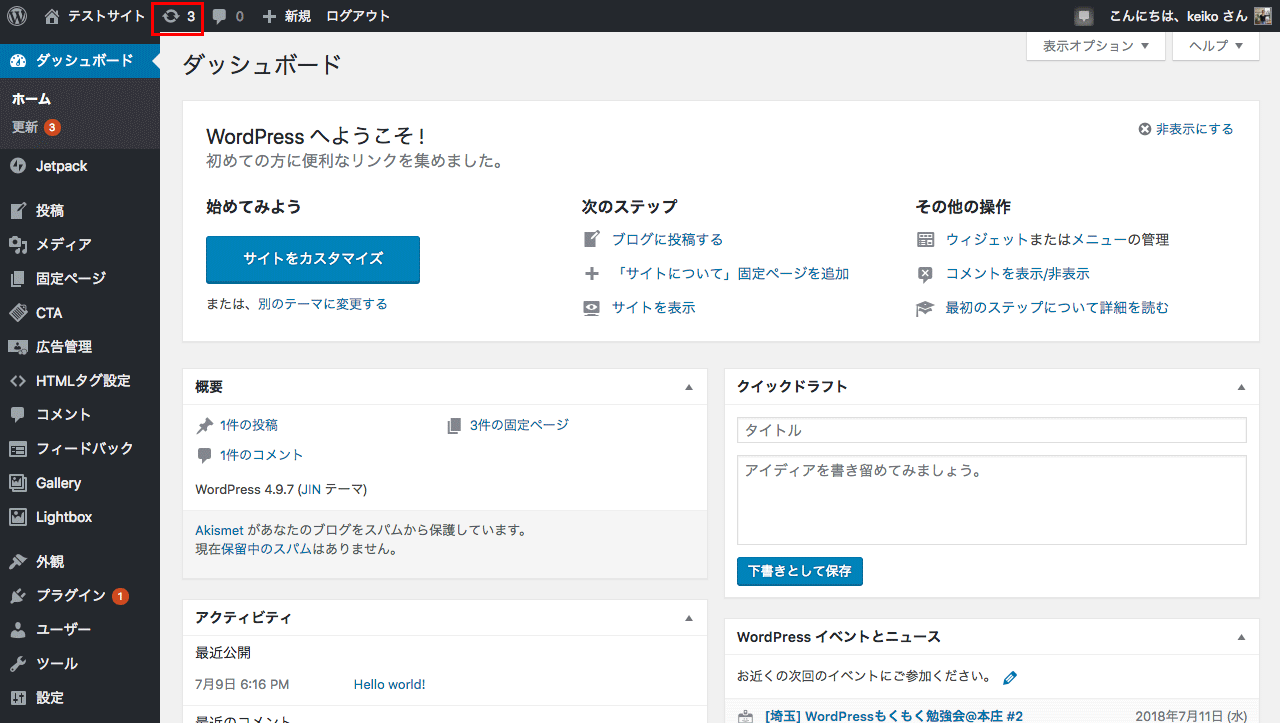Click ログアウト in admin bar

click(x=358, y=17)
